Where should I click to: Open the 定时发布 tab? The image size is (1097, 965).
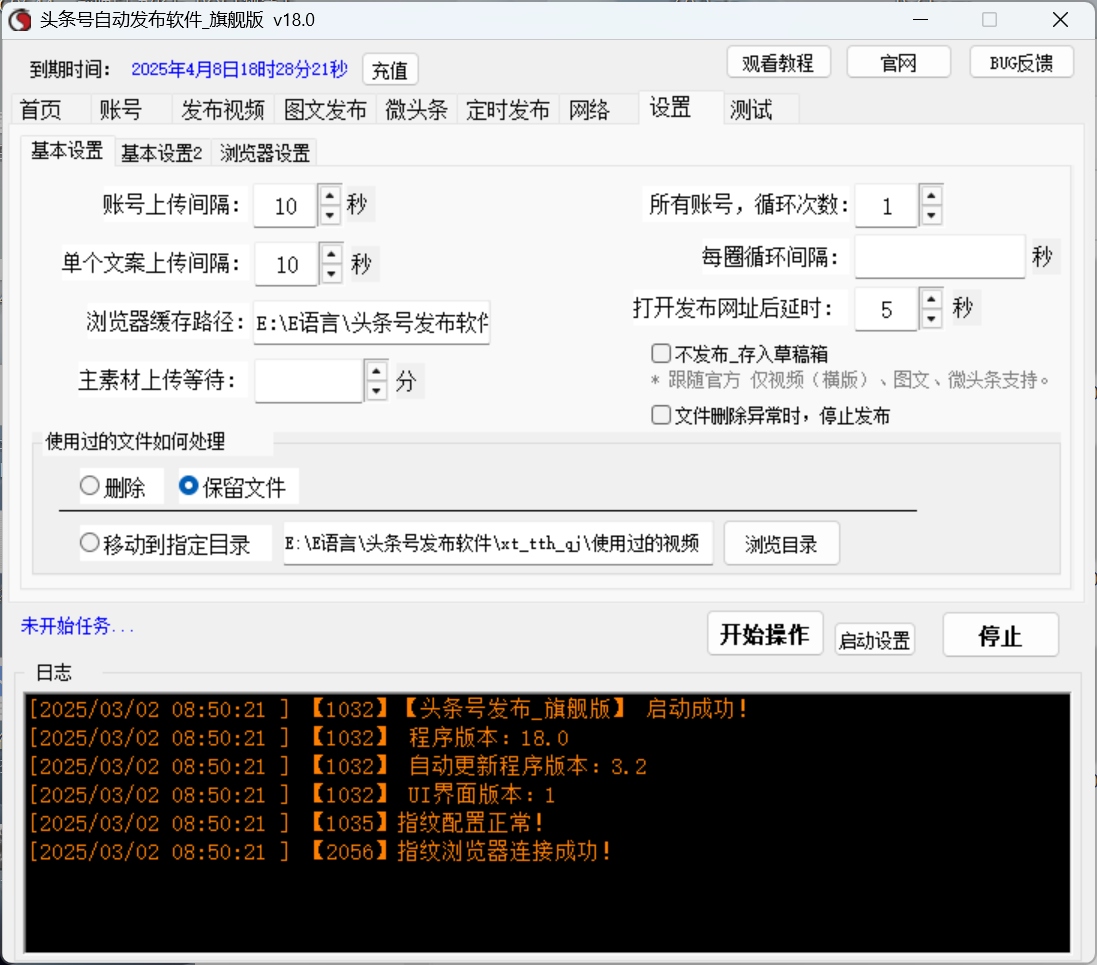point(508,110)
